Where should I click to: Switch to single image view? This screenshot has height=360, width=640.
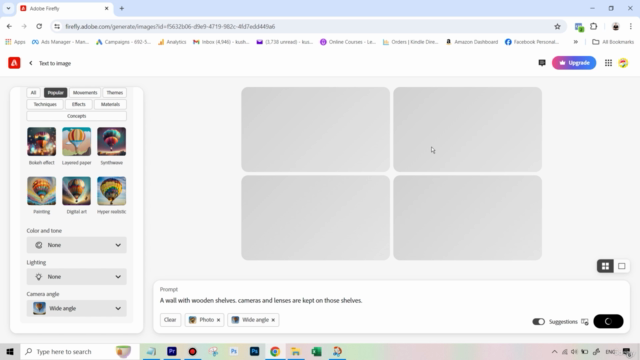(621, 266)
